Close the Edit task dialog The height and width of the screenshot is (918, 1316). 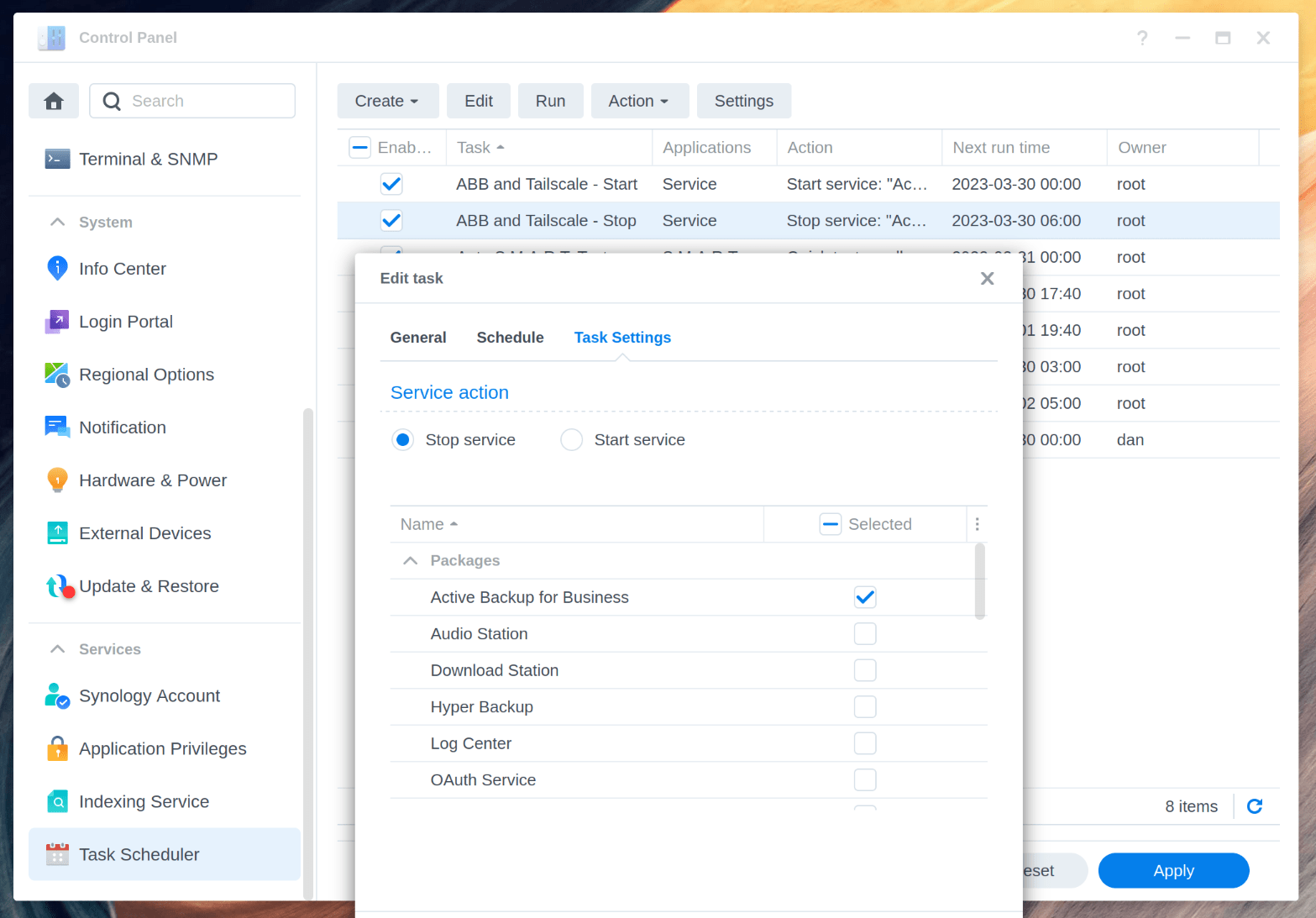coord(988,278)
